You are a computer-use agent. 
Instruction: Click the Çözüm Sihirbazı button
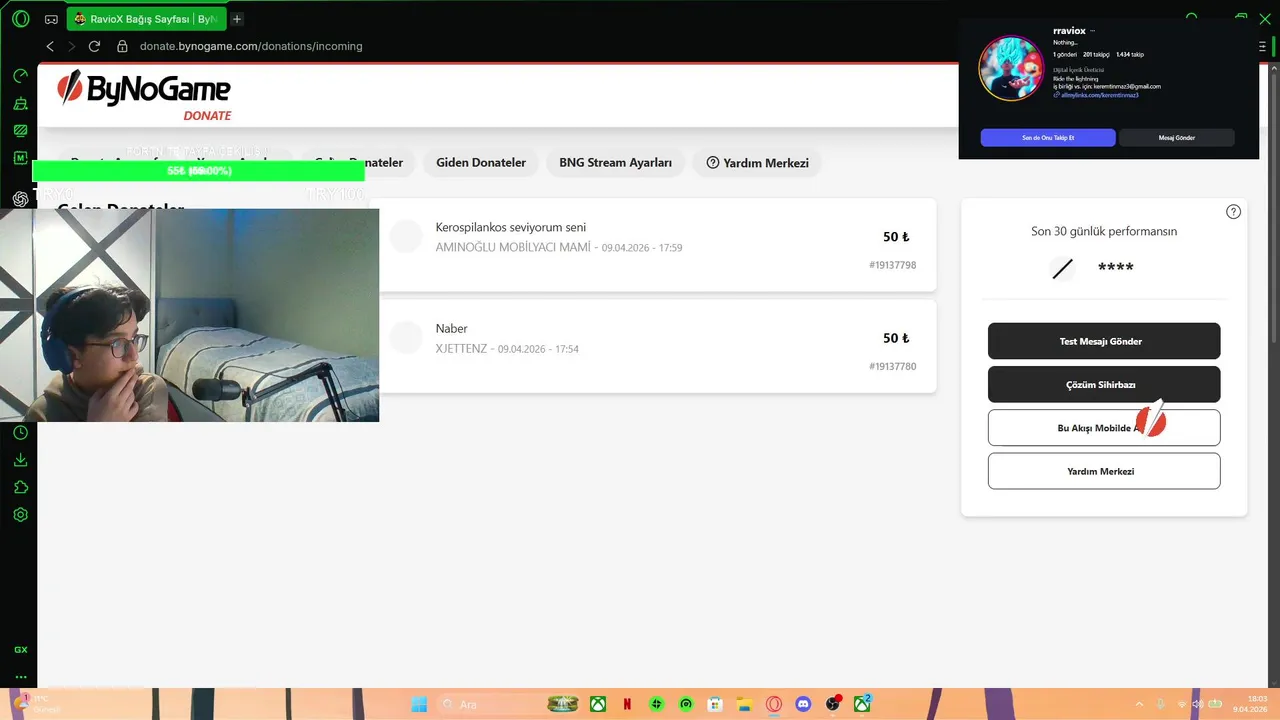point(1104,384)
